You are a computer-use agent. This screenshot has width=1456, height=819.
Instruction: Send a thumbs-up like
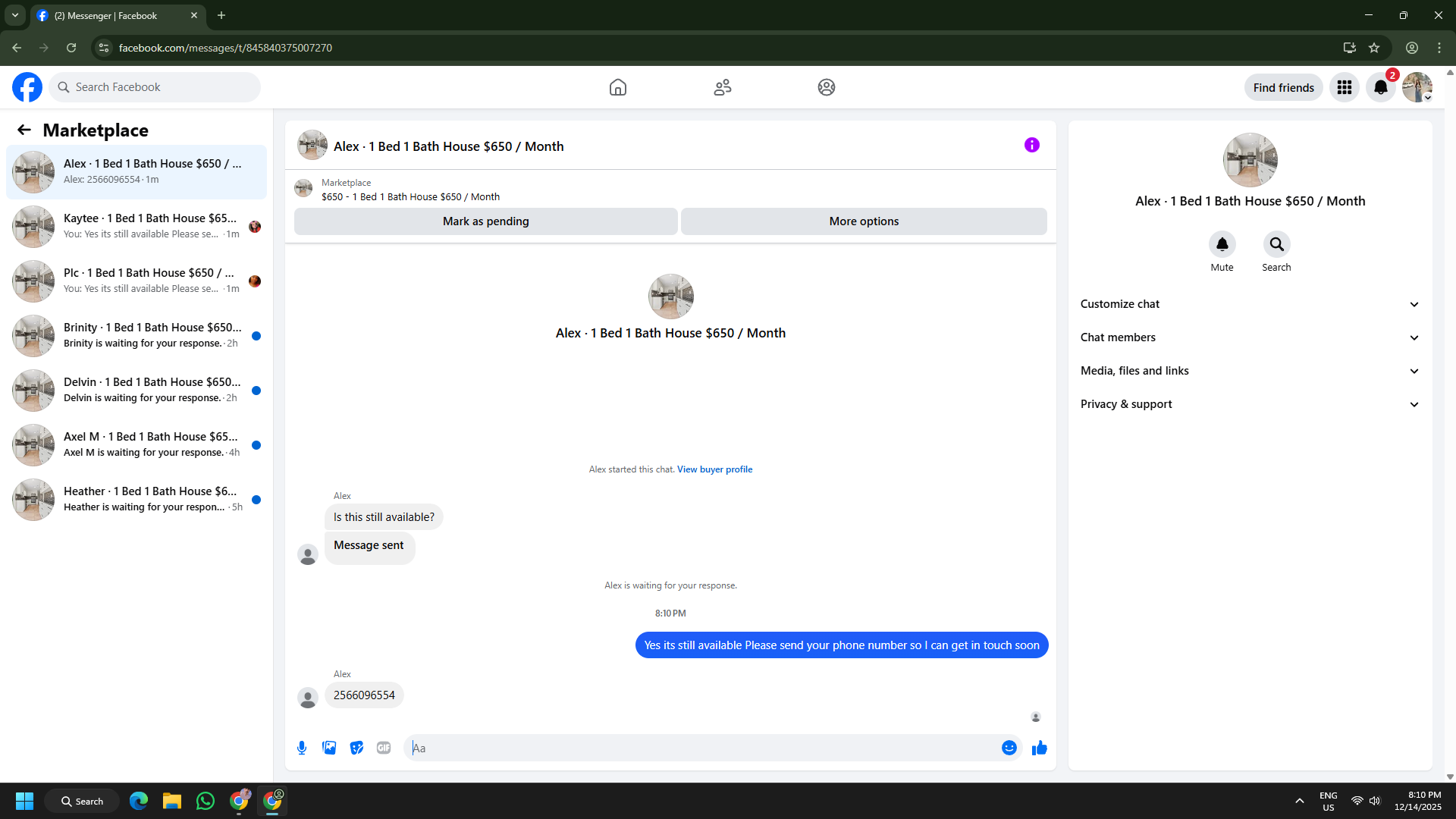click(1039, 748)
